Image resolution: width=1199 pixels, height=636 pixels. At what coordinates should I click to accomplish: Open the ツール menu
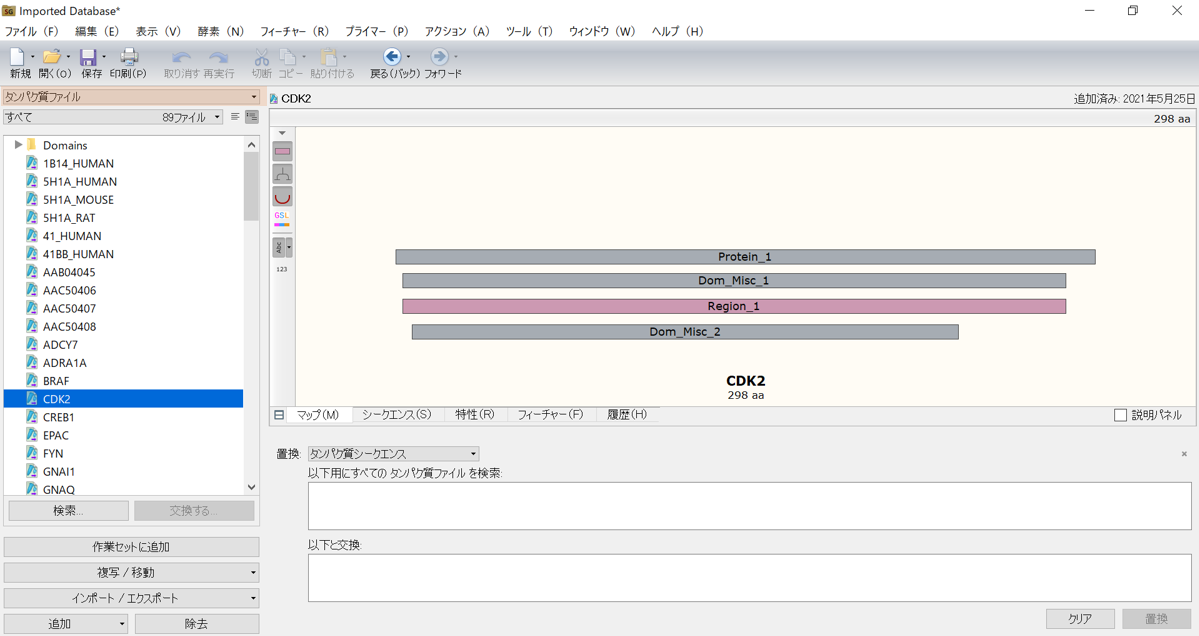tap(527, 31)
